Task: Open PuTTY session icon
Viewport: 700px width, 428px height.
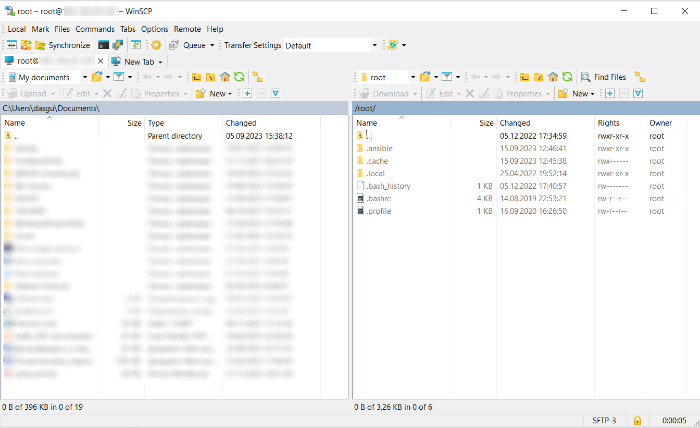Action: (x=117, y=45)
